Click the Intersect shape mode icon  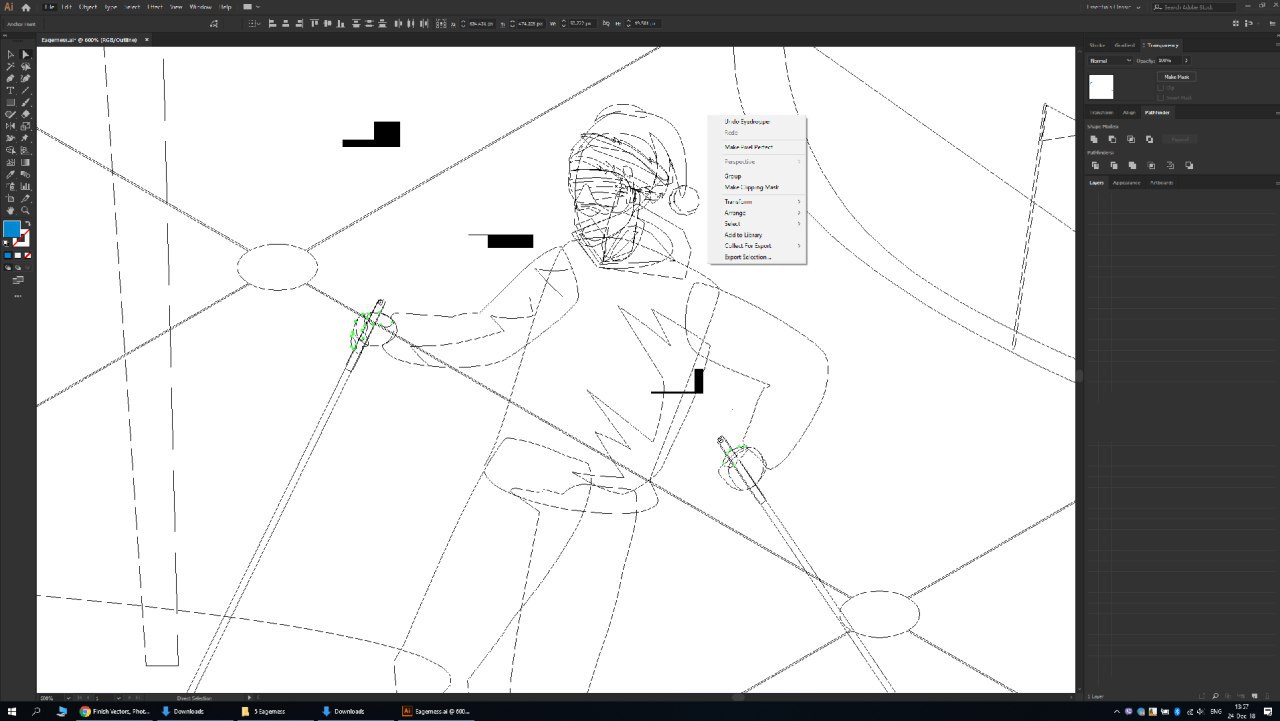tap(1131, 139)
